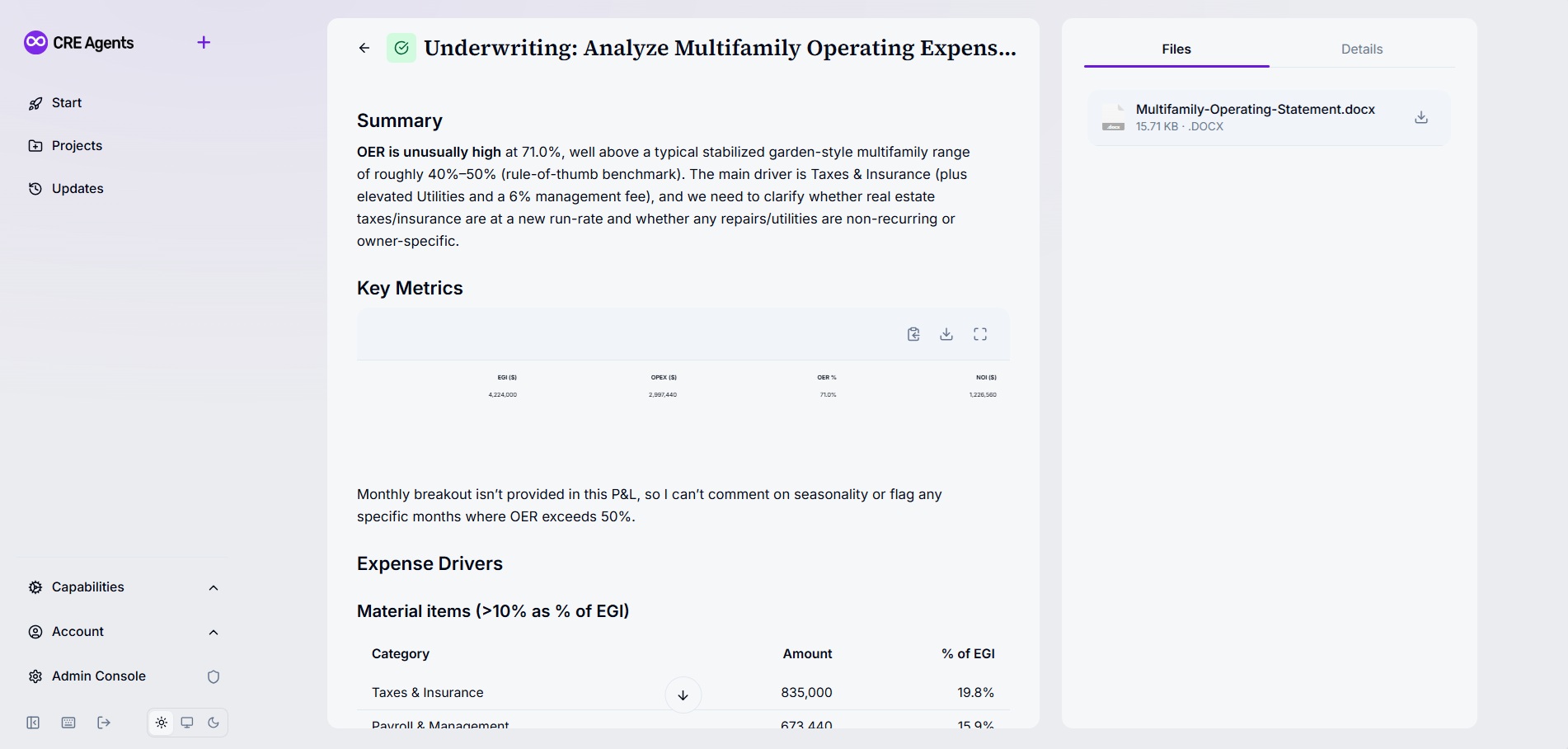This screenshot has width=1568, height=749.
Task: Copy the Key Metrics table to the clipboard
Action: [x=913, y=334]
